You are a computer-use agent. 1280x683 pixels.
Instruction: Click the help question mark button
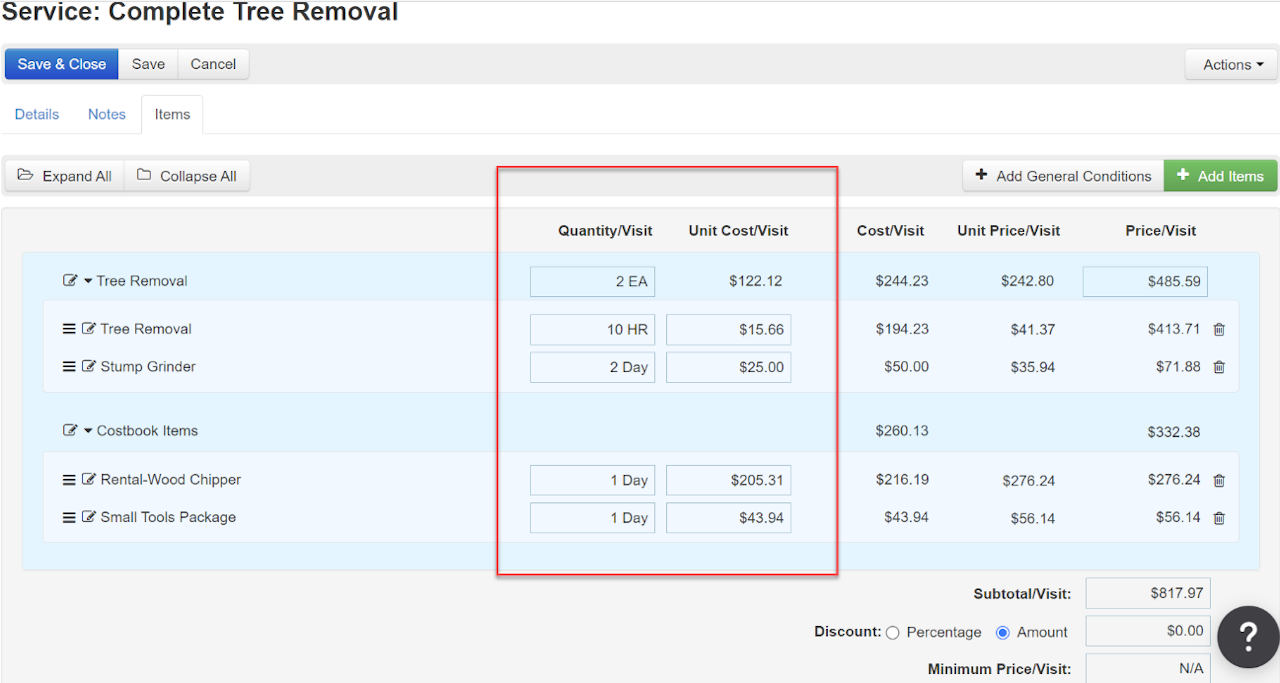1248,637
